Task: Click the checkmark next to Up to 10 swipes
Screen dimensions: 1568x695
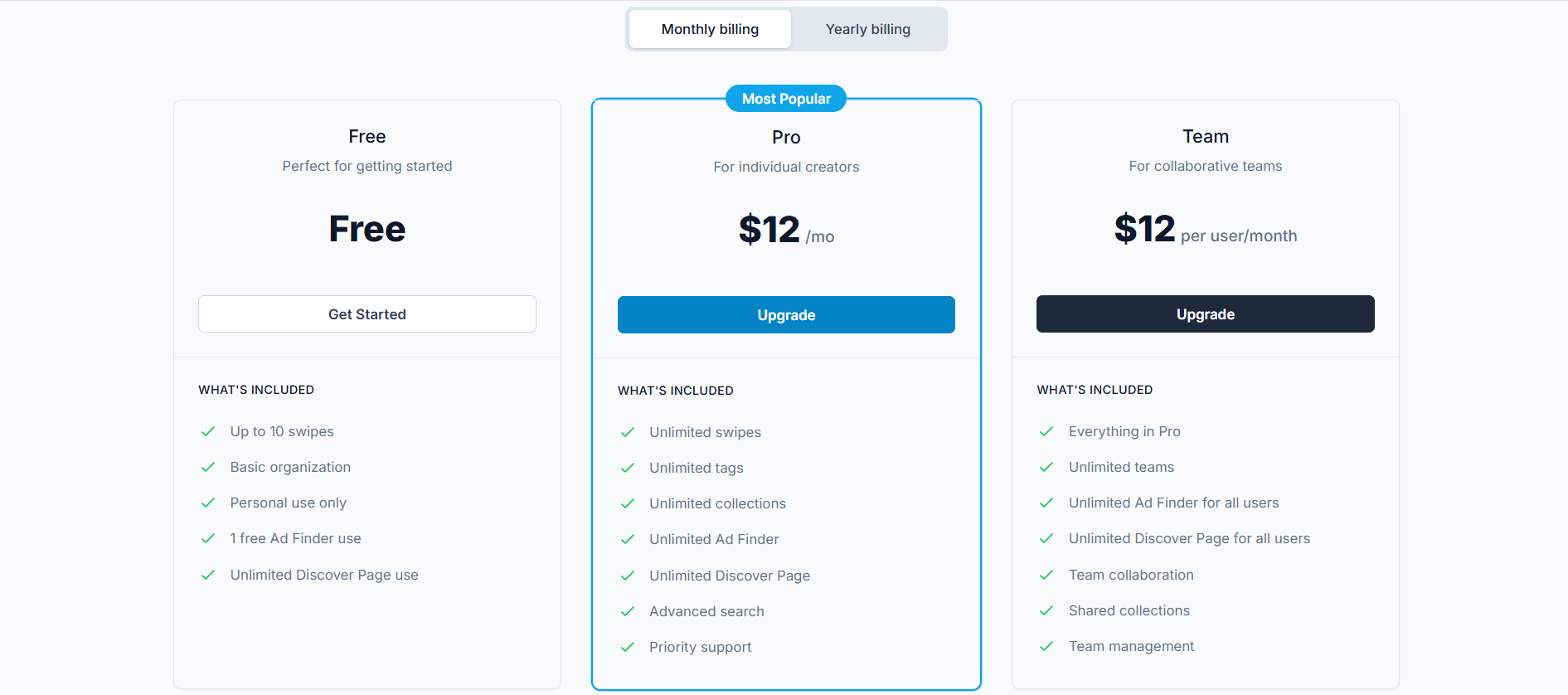Action: click(208, 431)
